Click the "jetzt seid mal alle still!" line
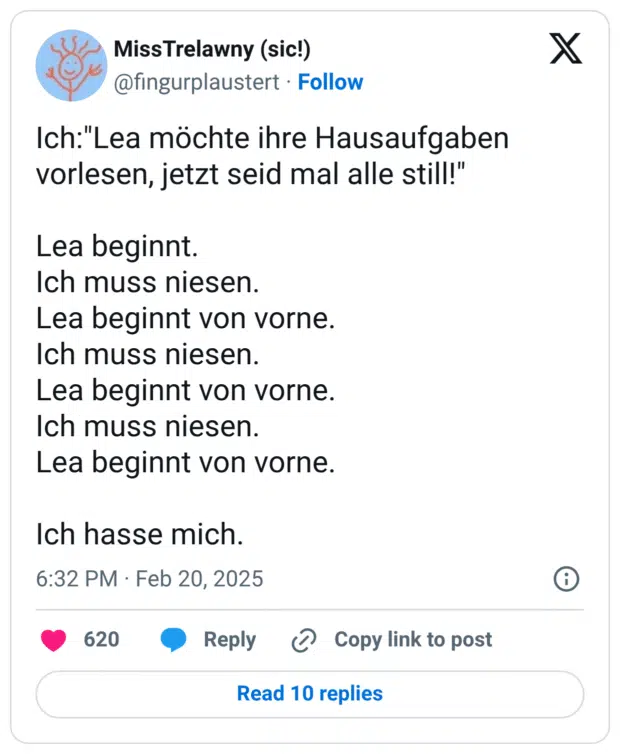The width and height of the screenshot is (620, 754). click(x=252, y=174)
